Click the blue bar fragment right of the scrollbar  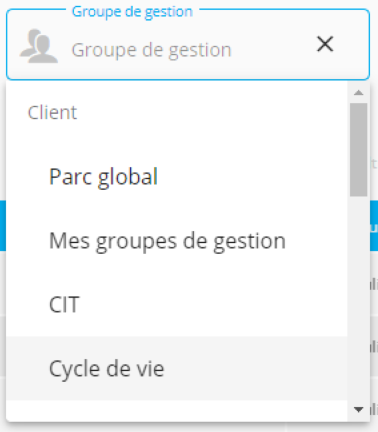[x=374, y=225]
